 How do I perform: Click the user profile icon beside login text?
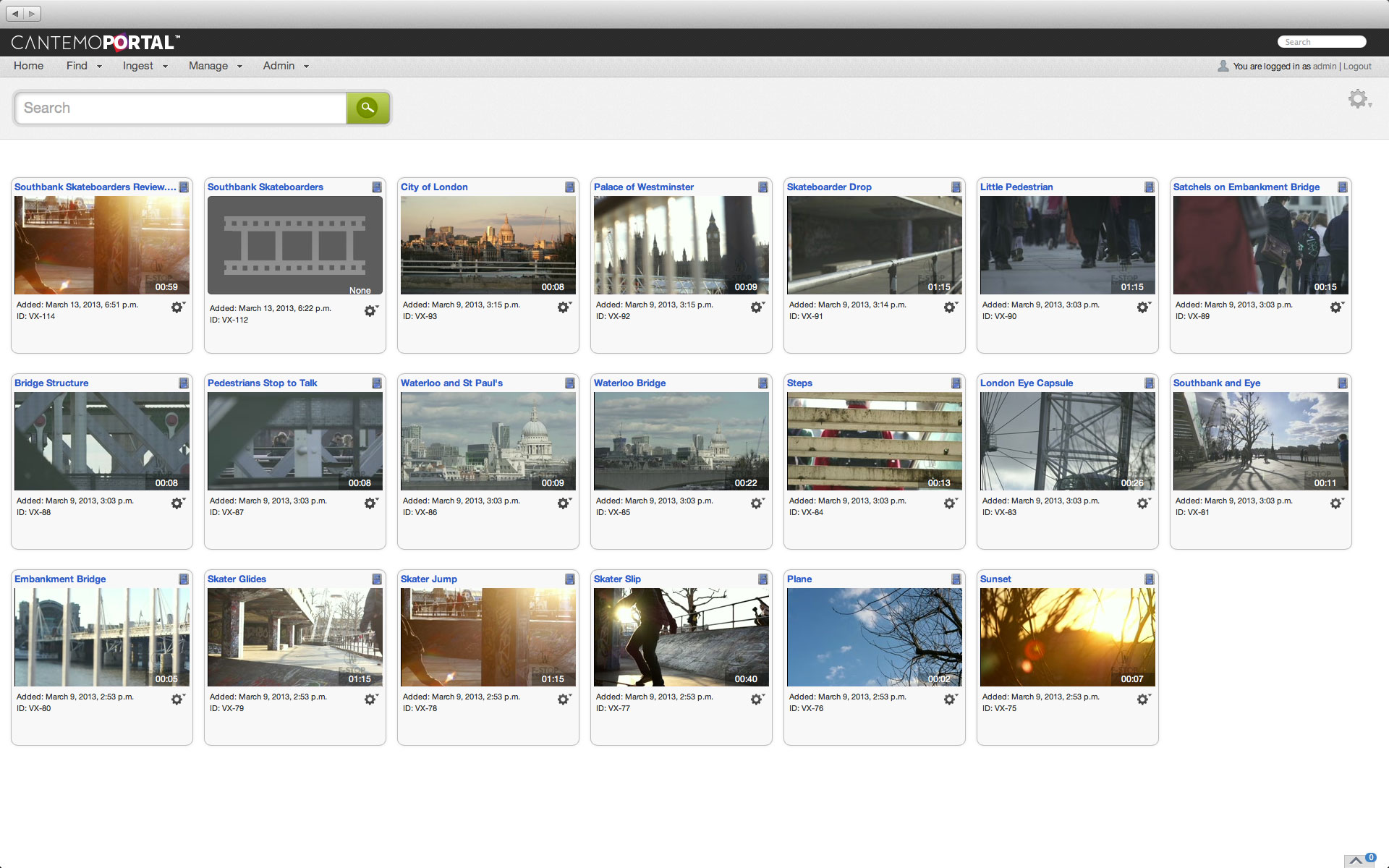pos(1223,66)
